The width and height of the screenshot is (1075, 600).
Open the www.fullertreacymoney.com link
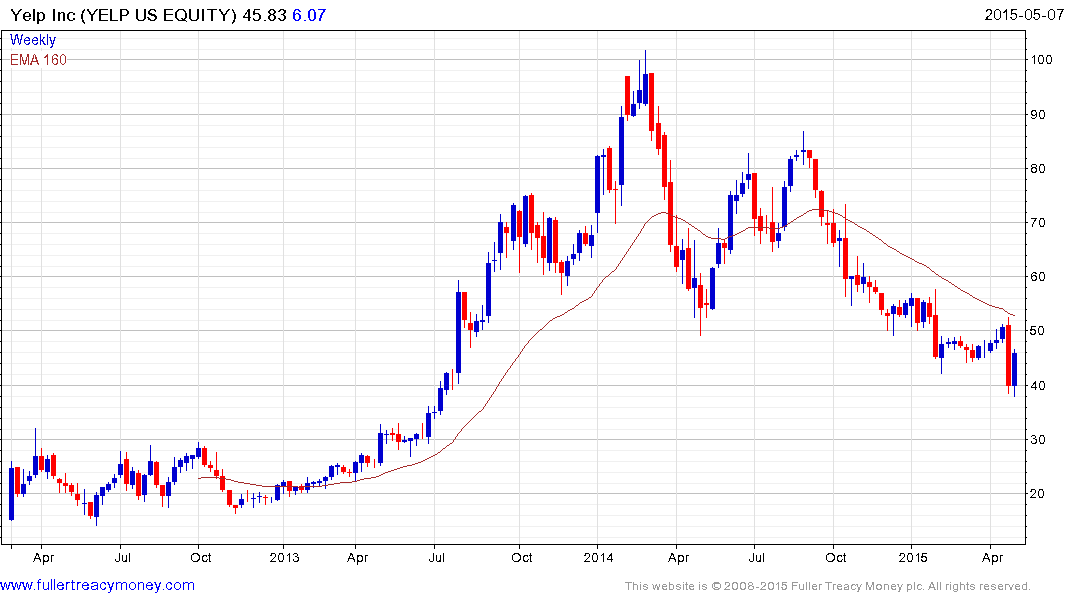pyautogui.click(x=97, y=585)
